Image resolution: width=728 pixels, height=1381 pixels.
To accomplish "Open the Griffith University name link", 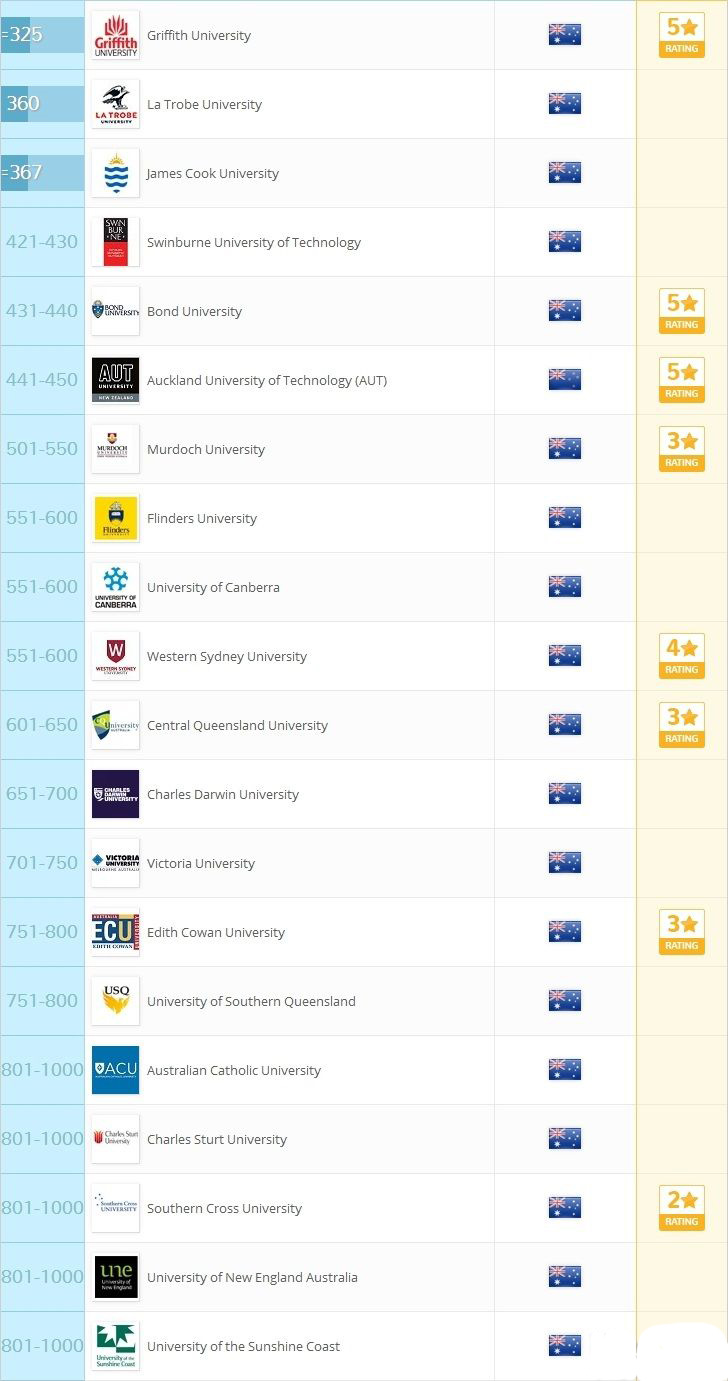I will click(199, 36).
